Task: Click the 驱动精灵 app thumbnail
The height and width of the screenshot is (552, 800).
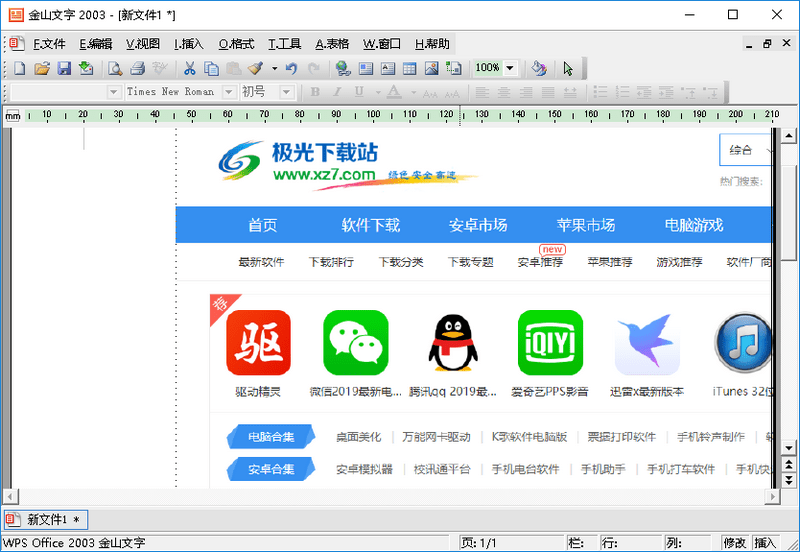Action: 258,342
